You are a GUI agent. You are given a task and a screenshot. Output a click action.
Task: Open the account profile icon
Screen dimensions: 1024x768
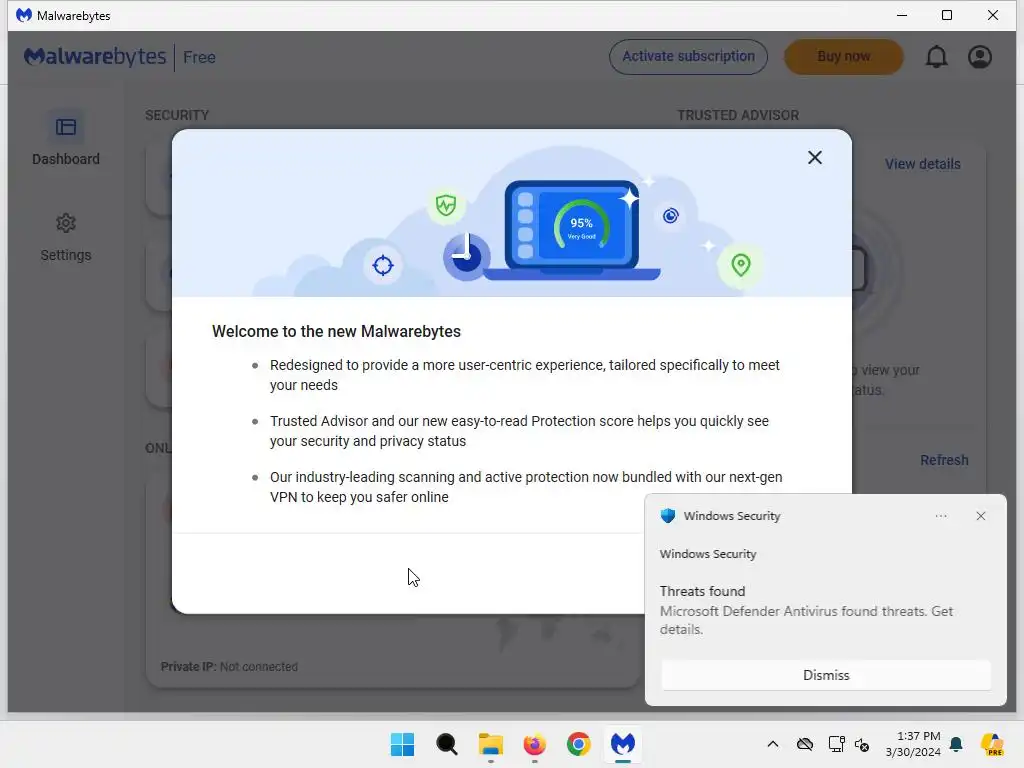pos(980,57)
